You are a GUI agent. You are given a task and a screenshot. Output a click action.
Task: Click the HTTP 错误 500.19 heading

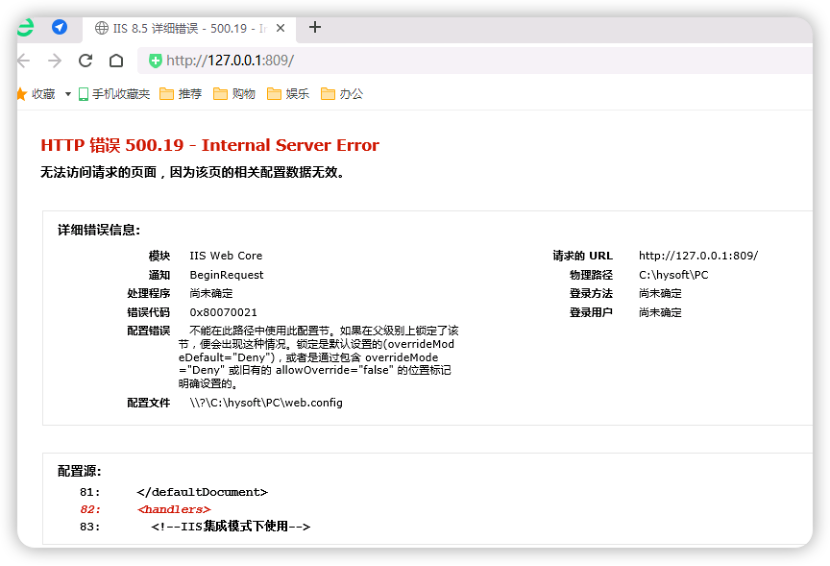pos(210,145)
